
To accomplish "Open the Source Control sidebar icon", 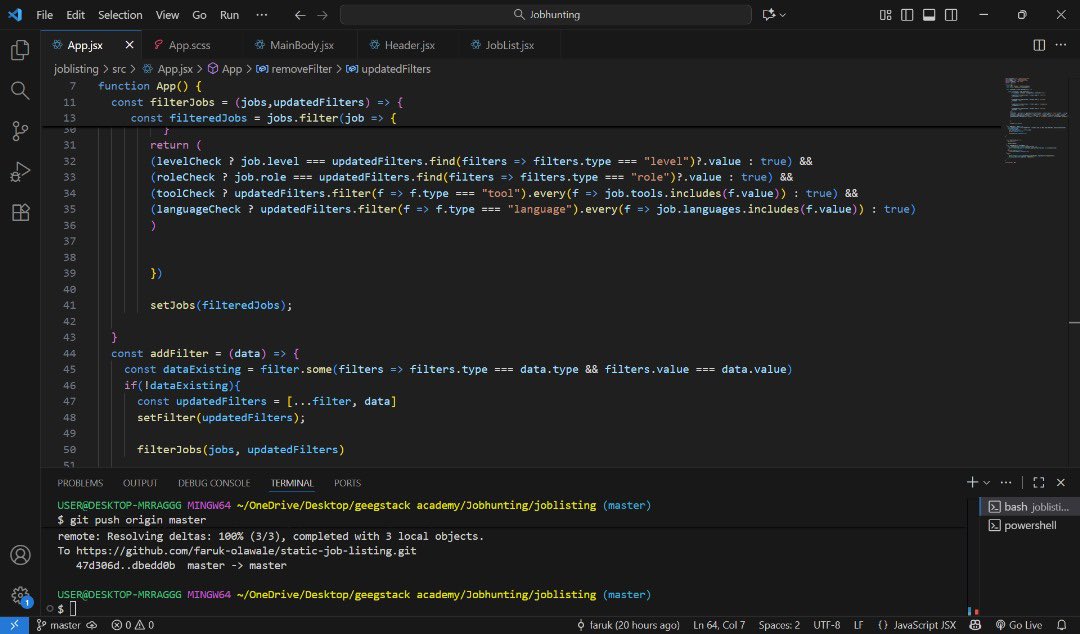I will click(20, 131).
